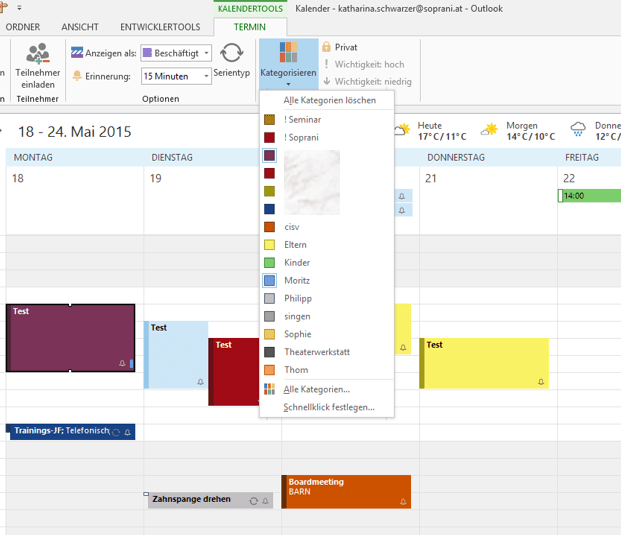This screenshot has height=535, width=621.
Task: Choose the cisv category
Action: pyautogui.click(x=327, y=227)
